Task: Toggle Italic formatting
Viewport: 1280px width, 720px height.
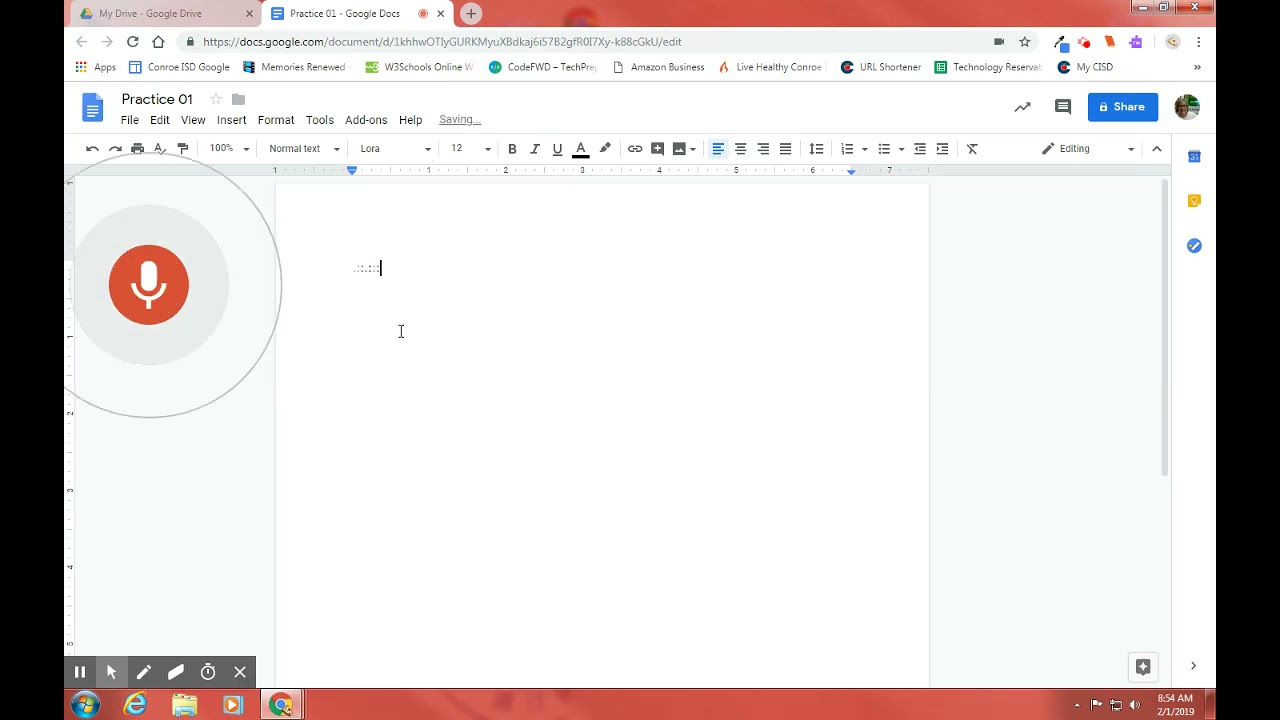Action: point(535,149)
